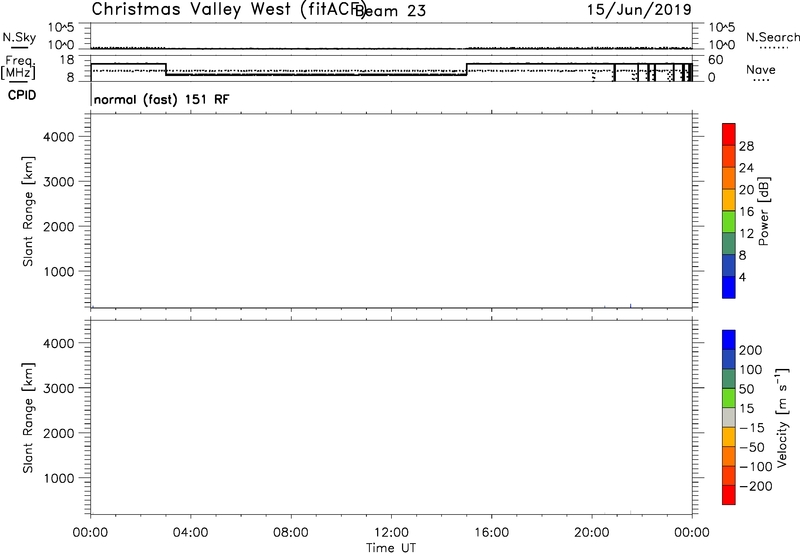
Task: Click the '20:00' time tick label
Action: [x=592, y=533]
